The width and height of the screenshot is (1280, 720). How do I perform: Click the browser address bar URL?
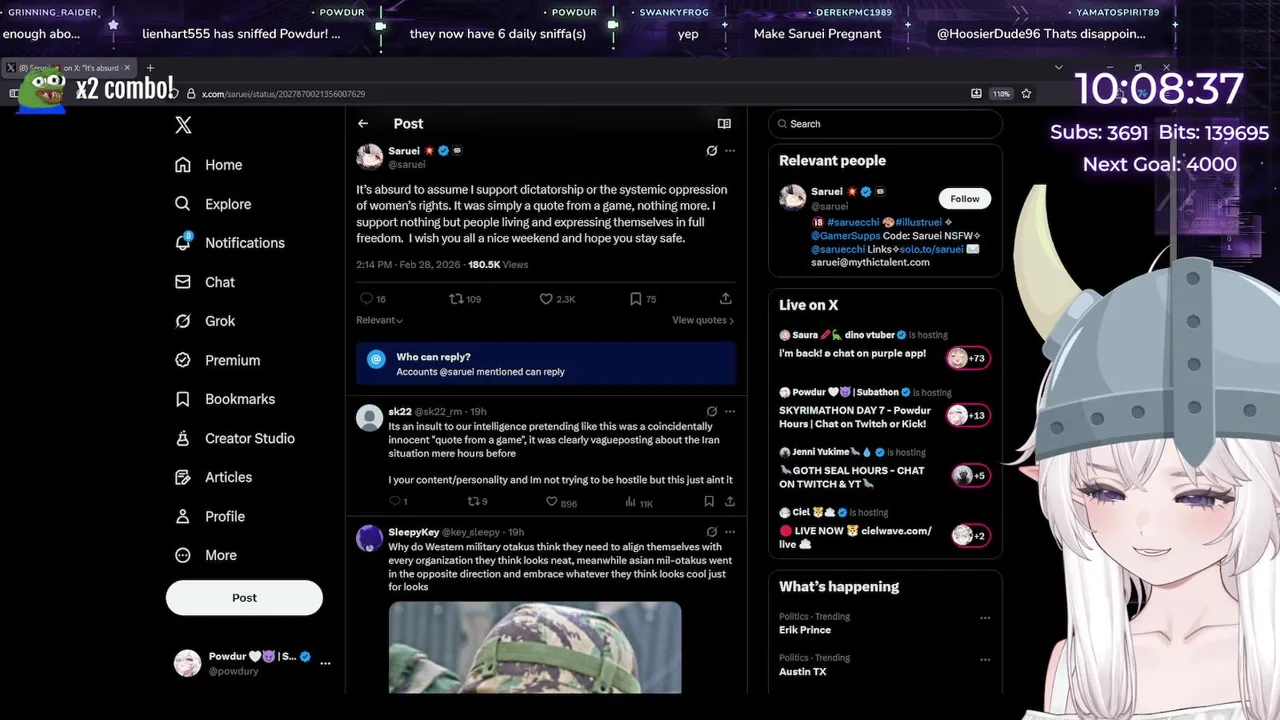283,94
